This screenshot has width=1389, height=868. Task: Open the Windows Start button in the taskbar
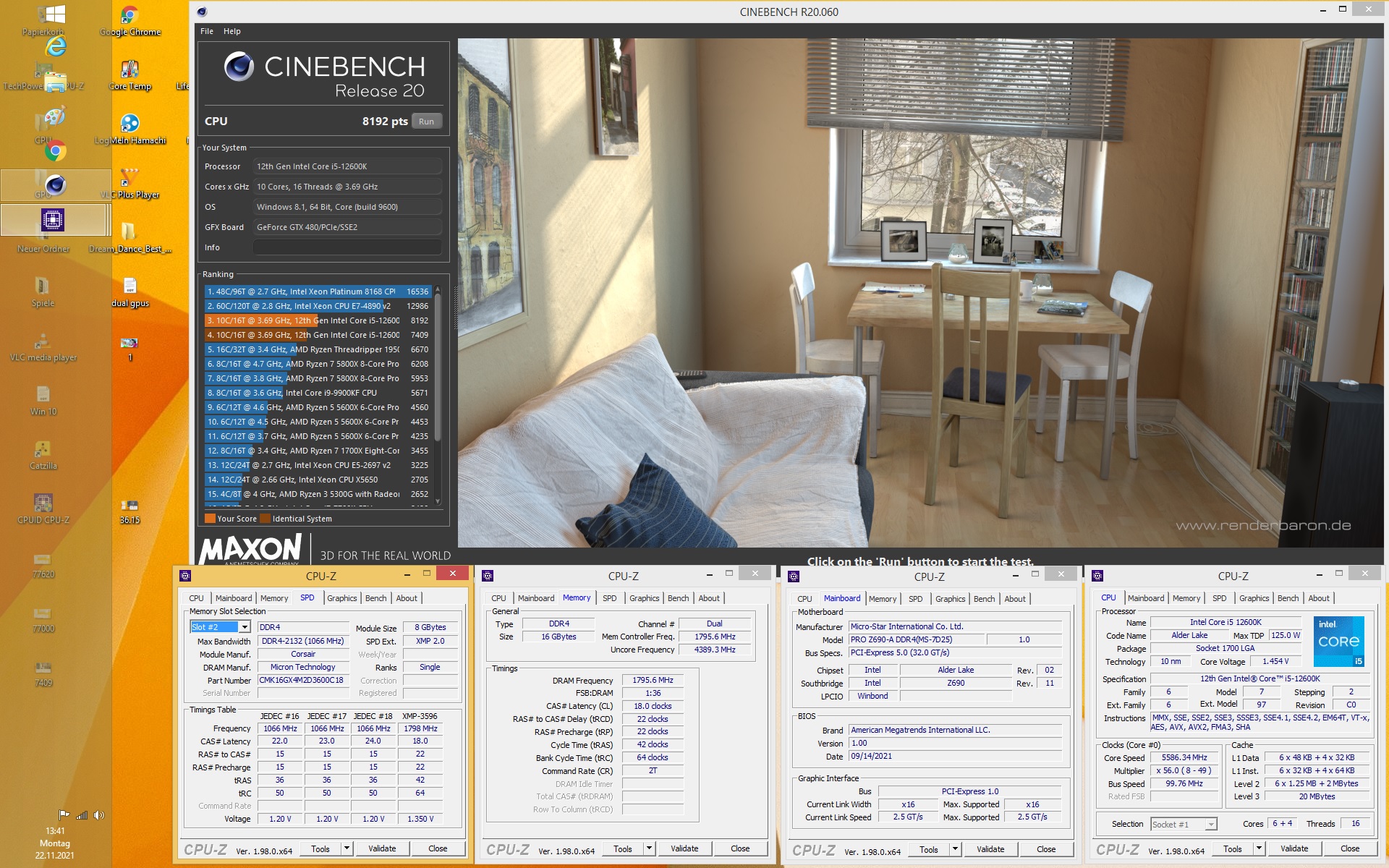coord(55,14)
